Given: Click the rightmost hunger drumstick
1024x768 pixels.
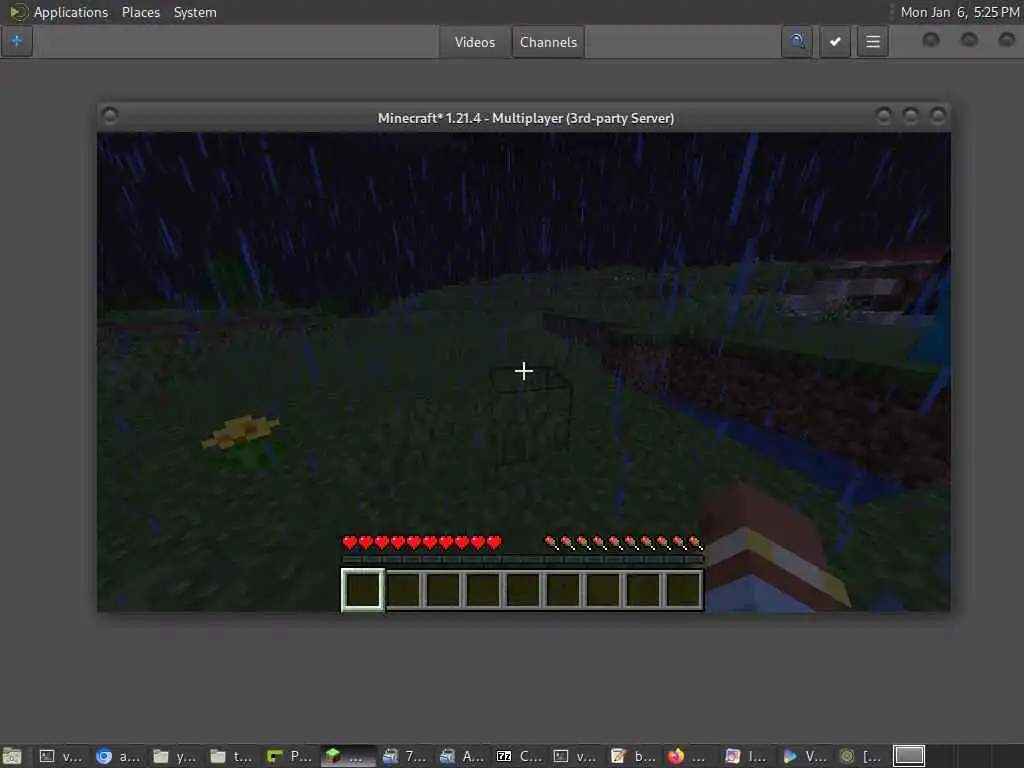Looking at the screenshot, I should click(x=696, y=542).
